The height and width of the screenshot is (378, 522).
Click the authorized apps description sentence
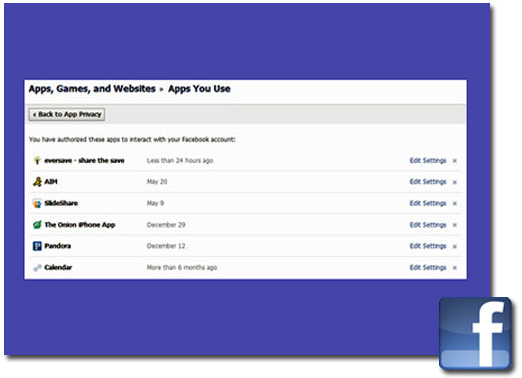(132, 139)
